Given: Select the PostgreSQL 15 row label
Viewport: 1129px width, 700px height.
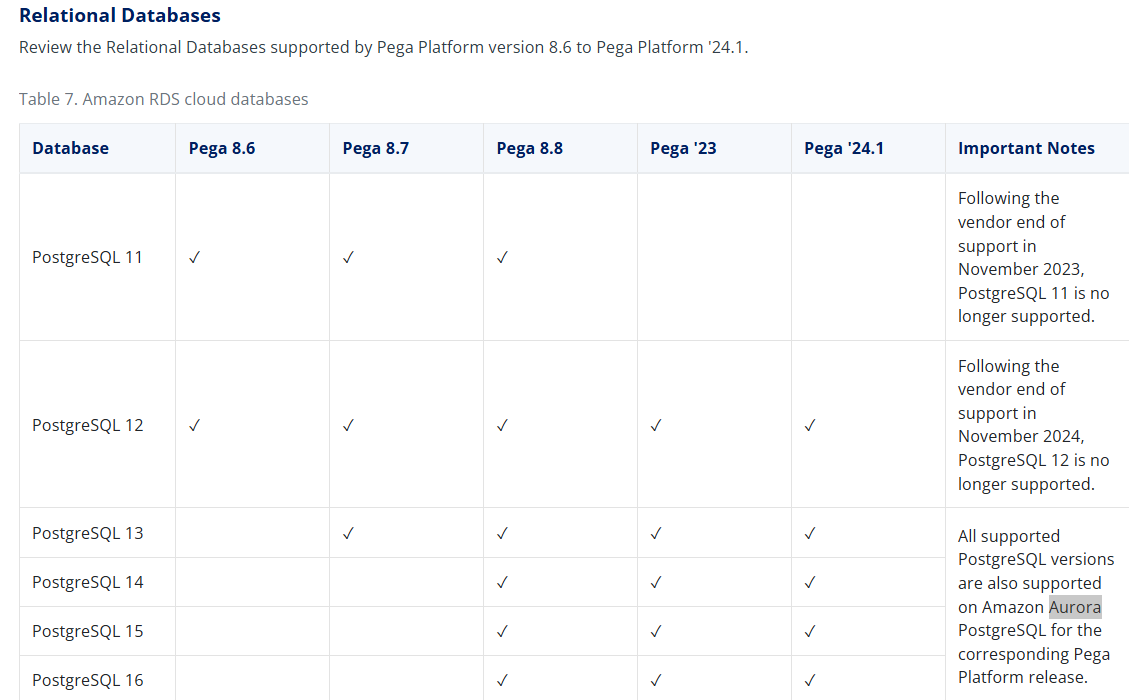Looking at the screenshot, I should pos(87,631).
